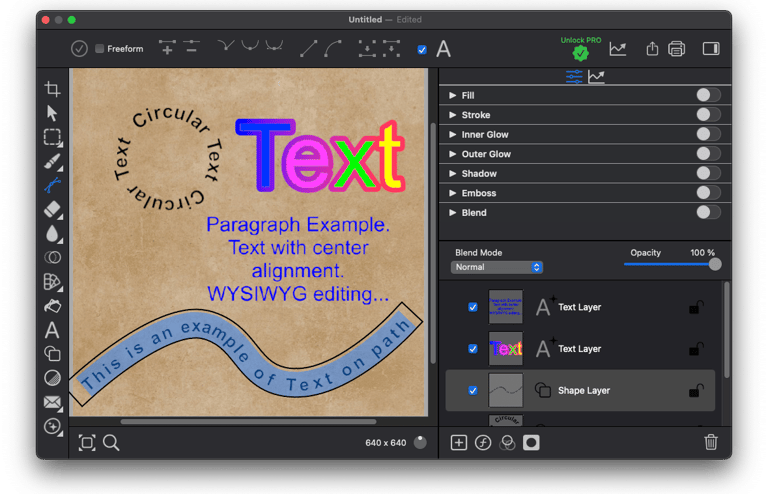Switch to the graph curve tab
The height and width of the screenshot is (494, 768).
click(597, 77)
